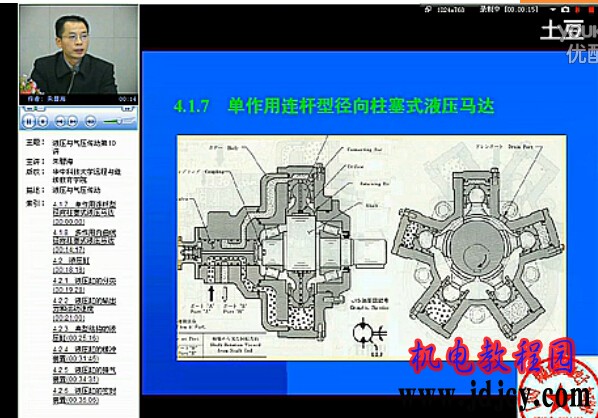Open index entry 4.2.1 at 00:19:28
Viewport: 598px width, 418px height.
84,285
